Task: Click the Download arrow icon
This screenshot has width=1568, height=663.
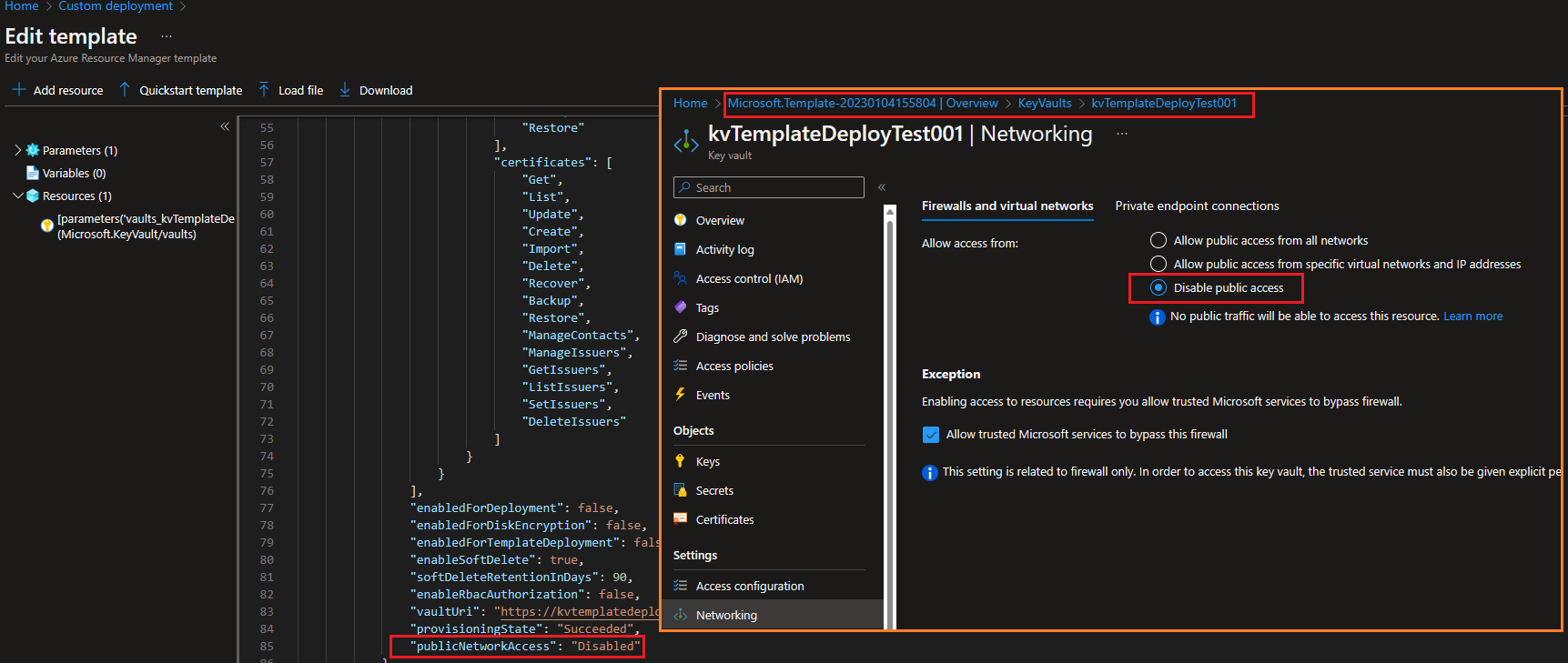Action: click(x=345, y=90)
